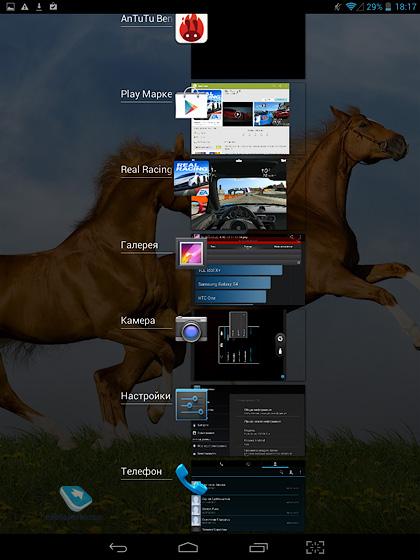
Task: Tap the Back arrow navigation button
Action: [x=118, y=547]
